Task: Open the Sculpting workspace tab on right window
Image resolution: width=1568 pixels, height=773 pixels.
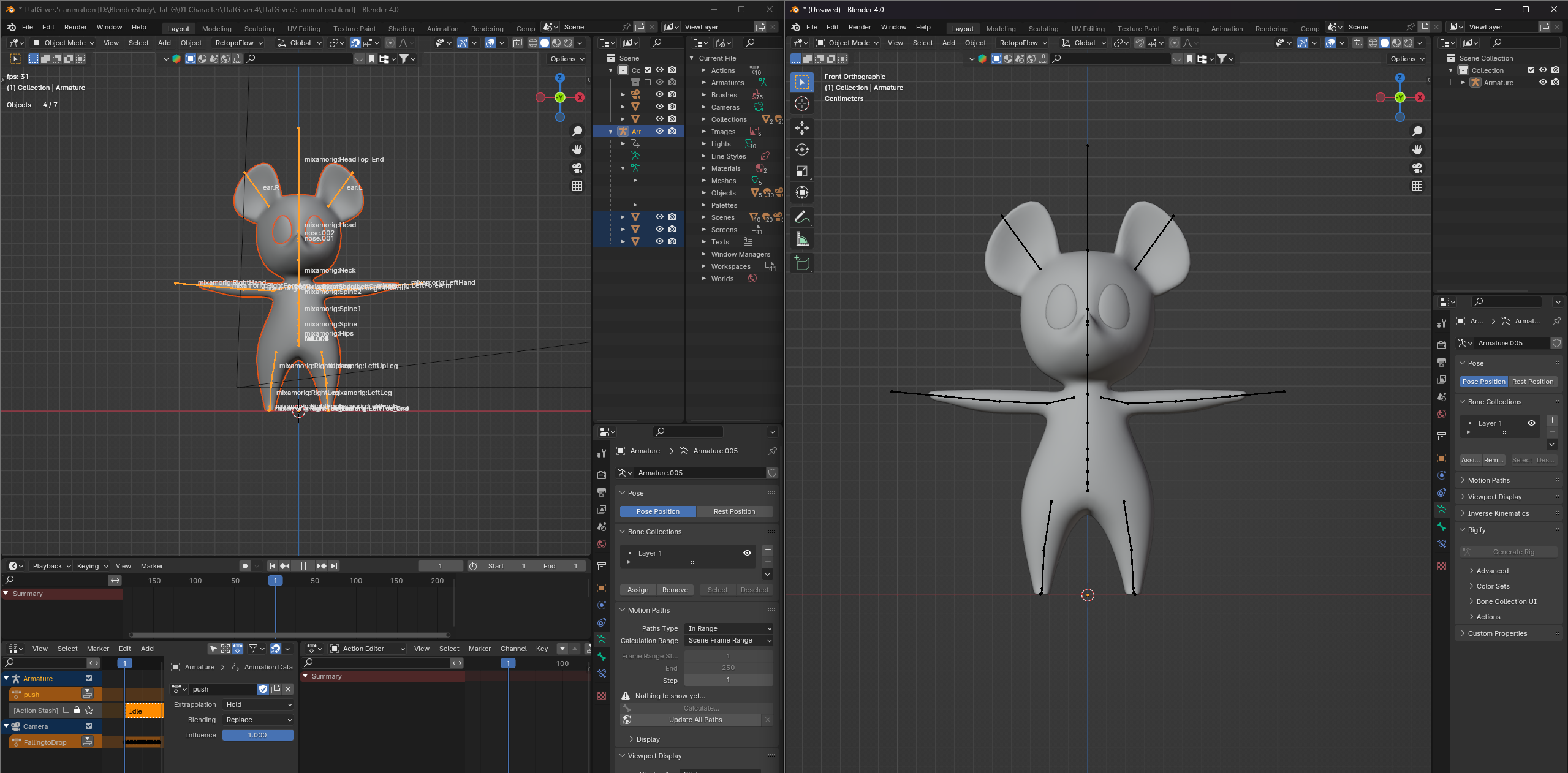Action: tap(1043, 28)
